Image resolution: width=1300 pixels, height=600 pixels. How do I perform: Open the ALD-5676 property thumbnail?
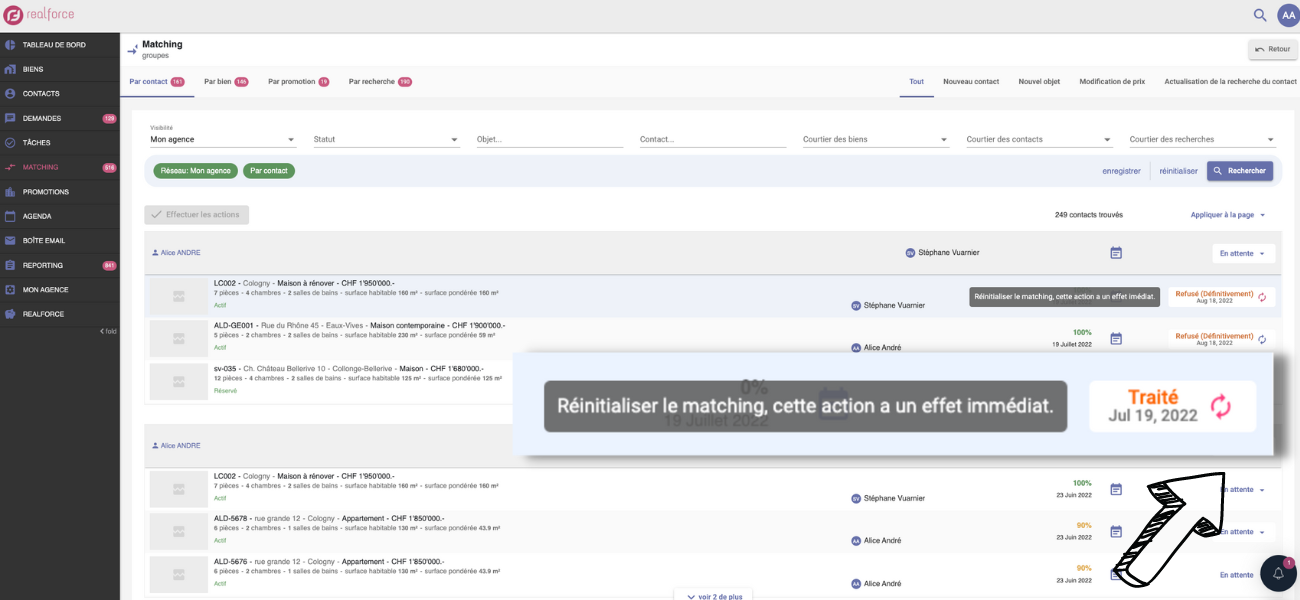pos(179,574)
